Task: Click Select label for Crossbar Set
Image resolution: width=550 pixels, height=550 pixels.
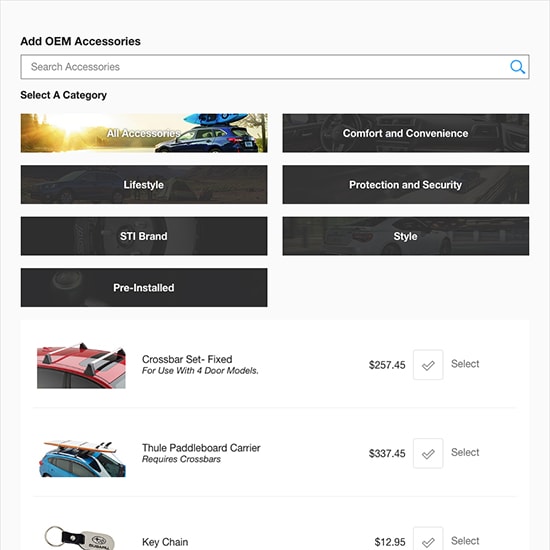Action: tap(465, 364)
